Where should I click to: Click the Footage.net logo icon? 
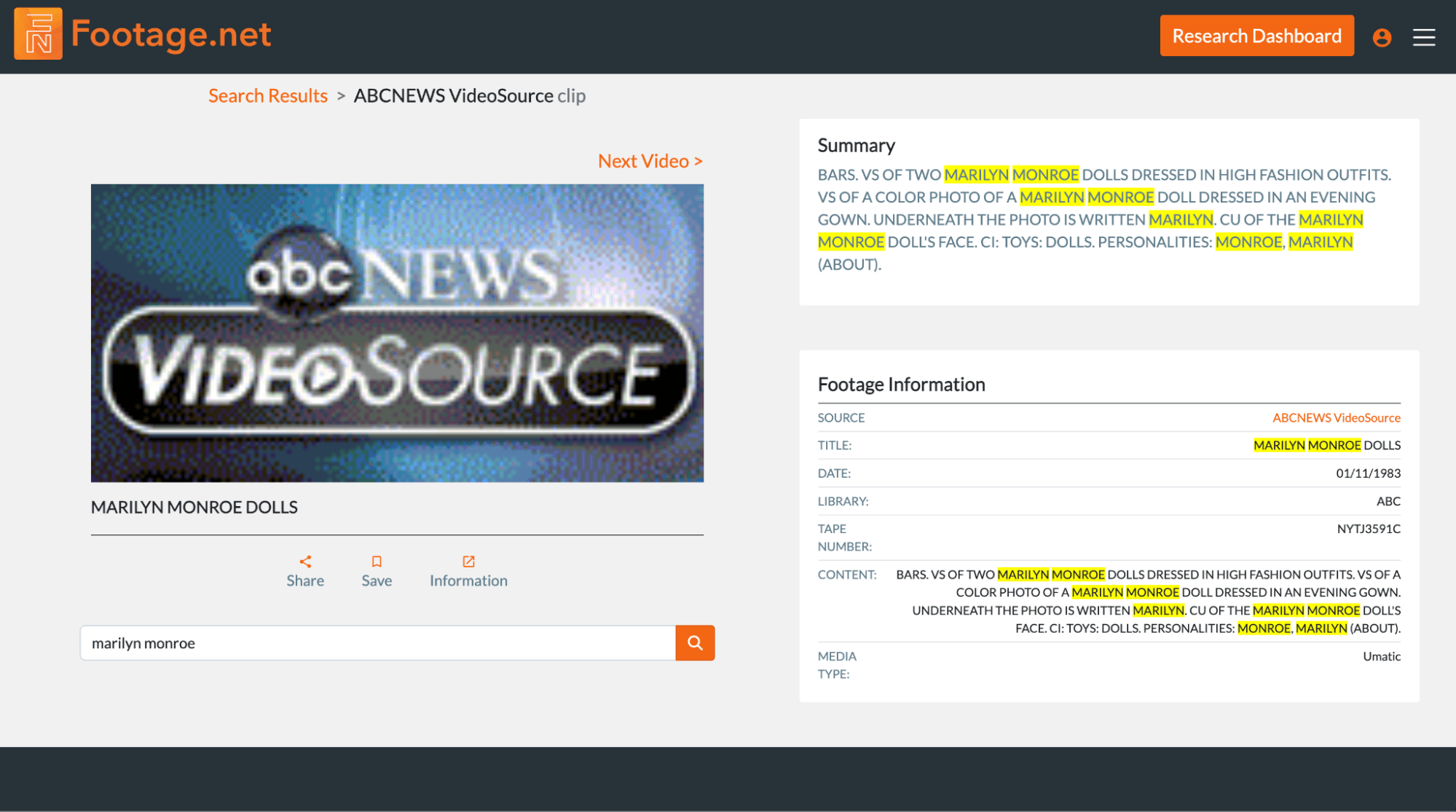(x=38, y=34)
